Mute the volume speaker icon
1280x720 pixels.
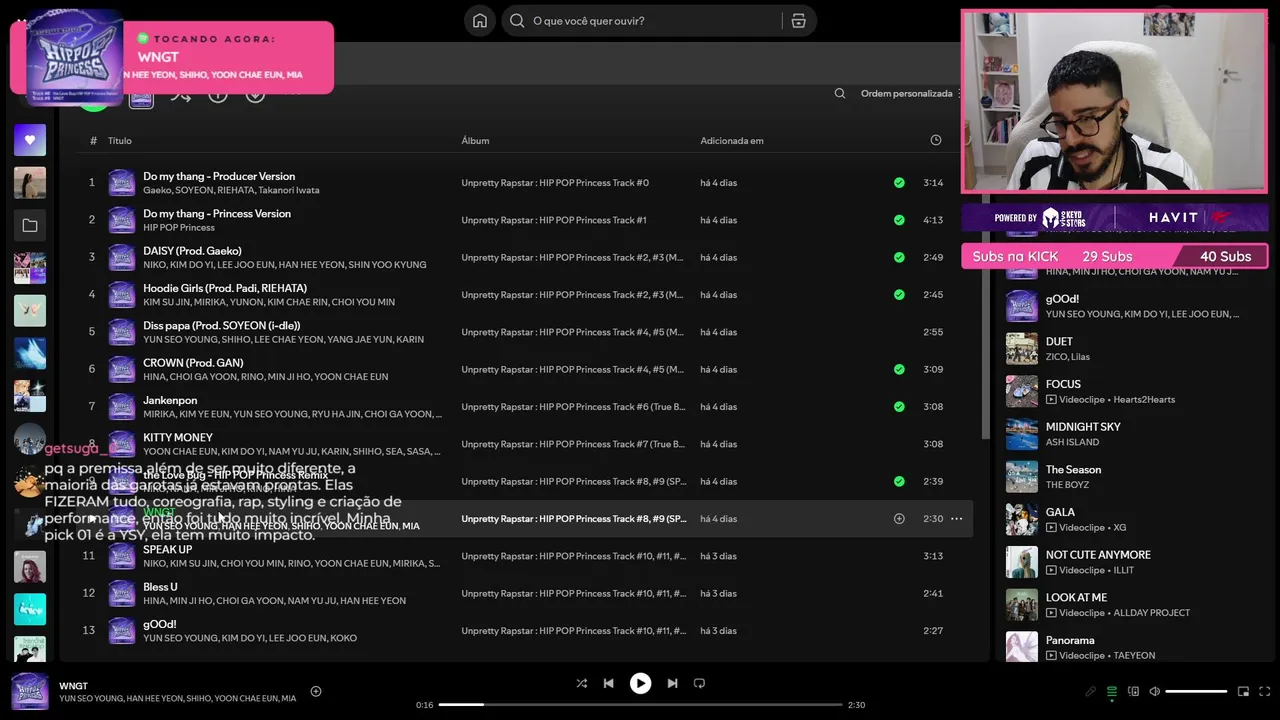coord(1155,691)
